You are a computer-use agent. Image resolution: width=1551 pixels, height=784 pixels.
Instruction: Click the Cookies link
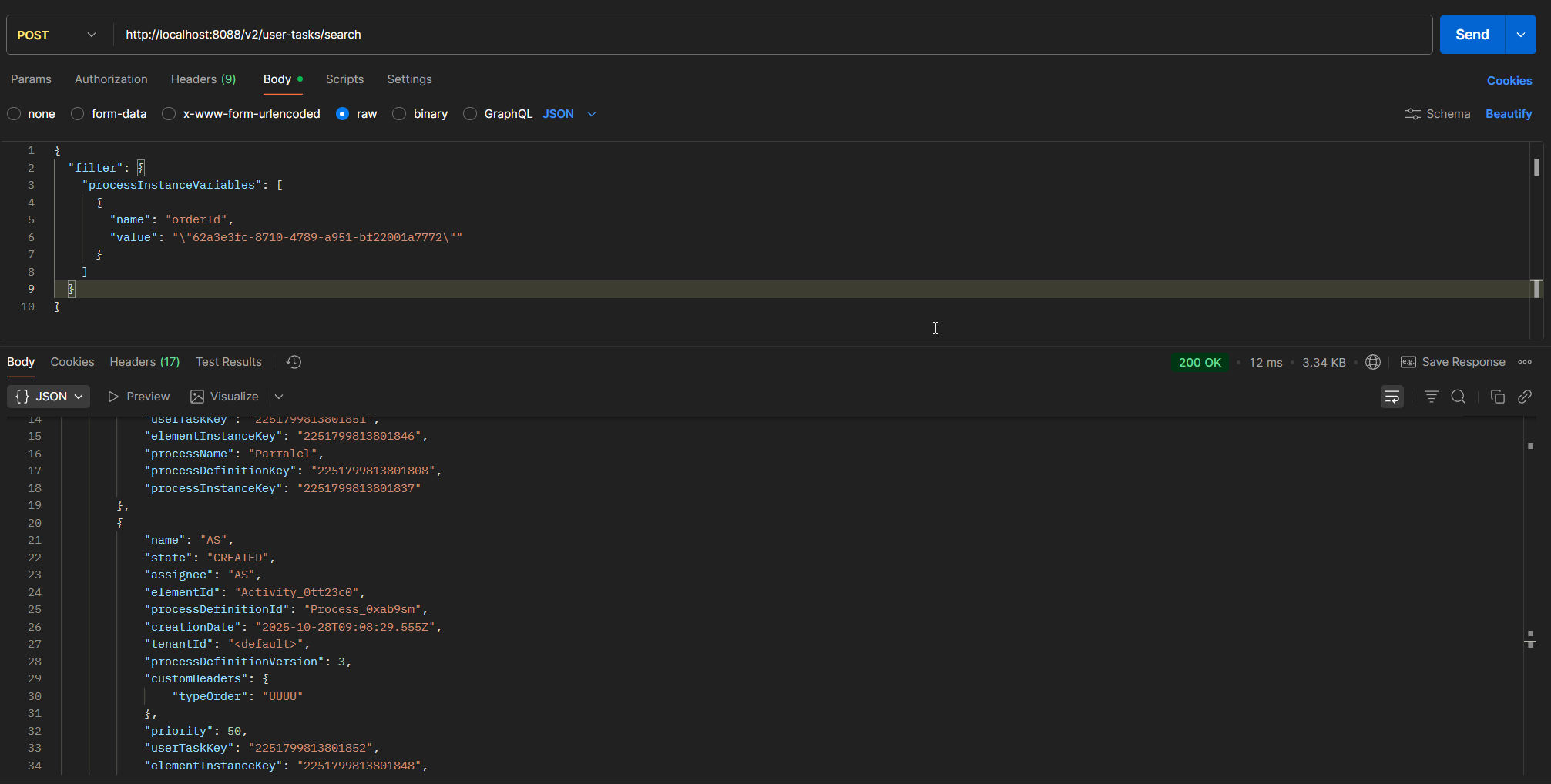[x=1509, y=81]
